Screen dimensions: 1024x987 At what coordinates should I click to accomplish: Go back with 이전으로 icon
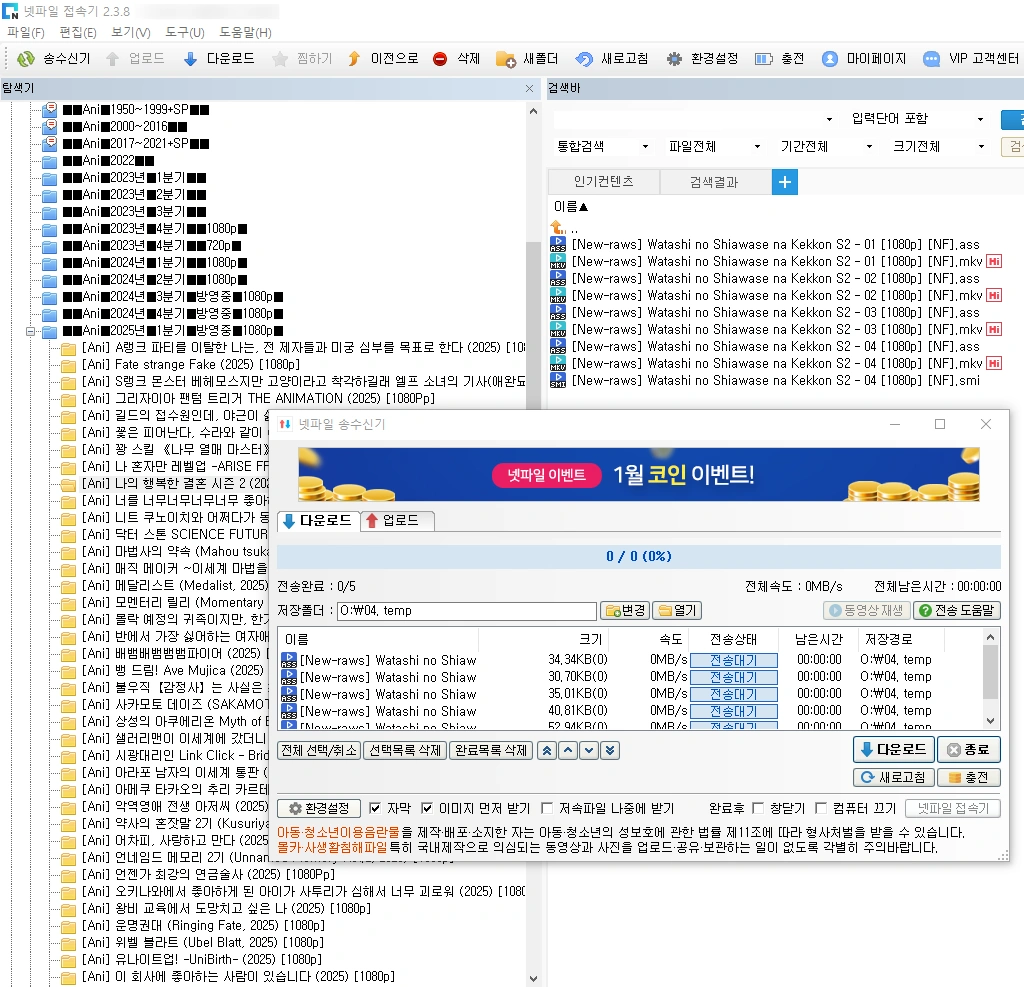pos(354,59)
